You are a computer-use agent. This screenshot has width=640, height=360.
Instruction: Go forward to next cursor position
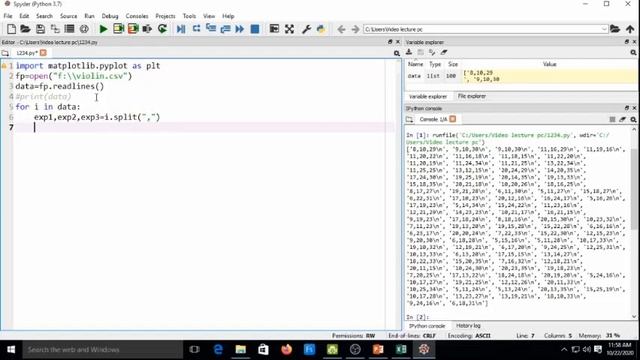pyautogui.click(x=355, y=29)
